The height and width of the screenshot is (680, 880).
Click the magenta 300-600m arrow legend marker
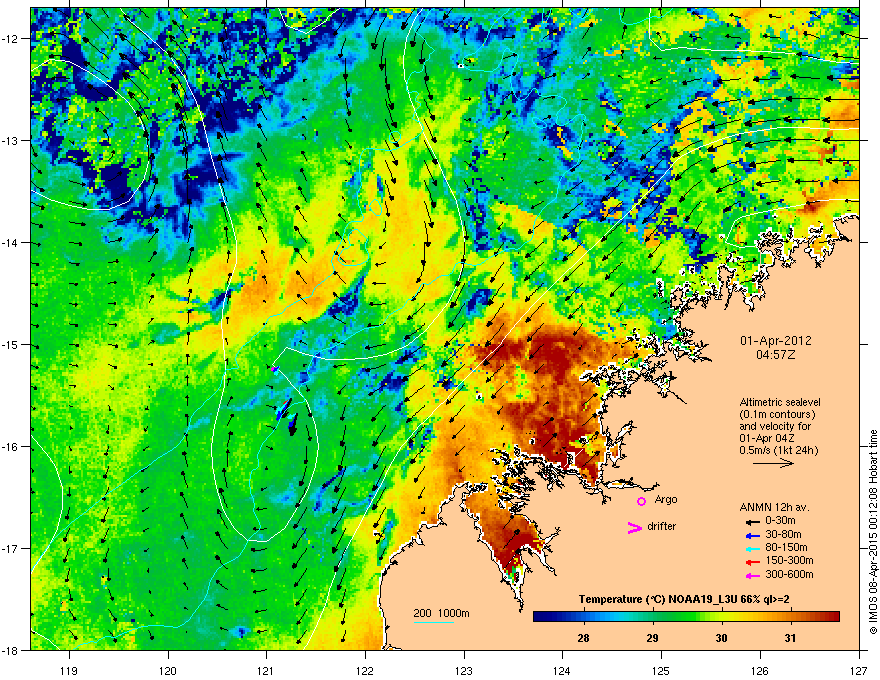pos(752,575)
